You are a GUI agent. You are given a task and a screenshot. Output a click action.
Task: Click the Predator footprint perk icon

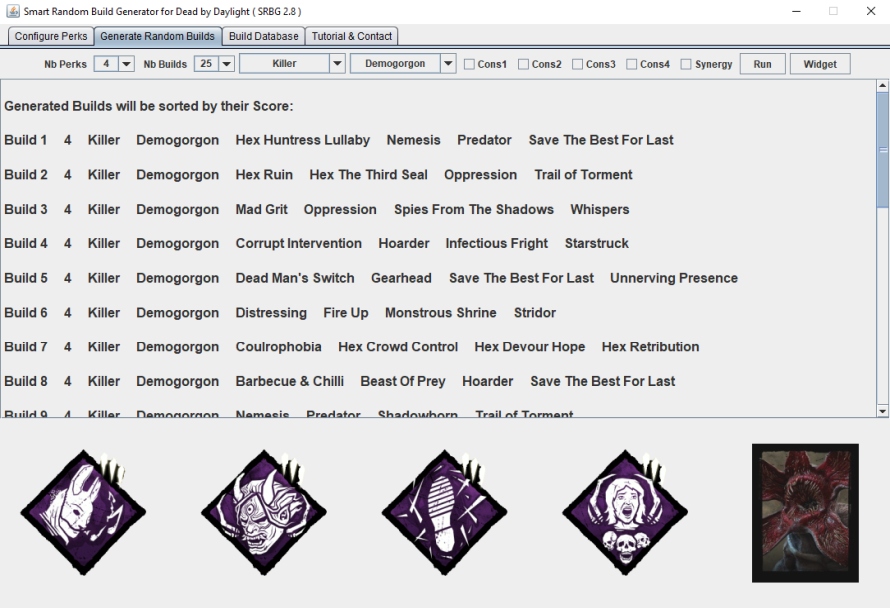444,513
